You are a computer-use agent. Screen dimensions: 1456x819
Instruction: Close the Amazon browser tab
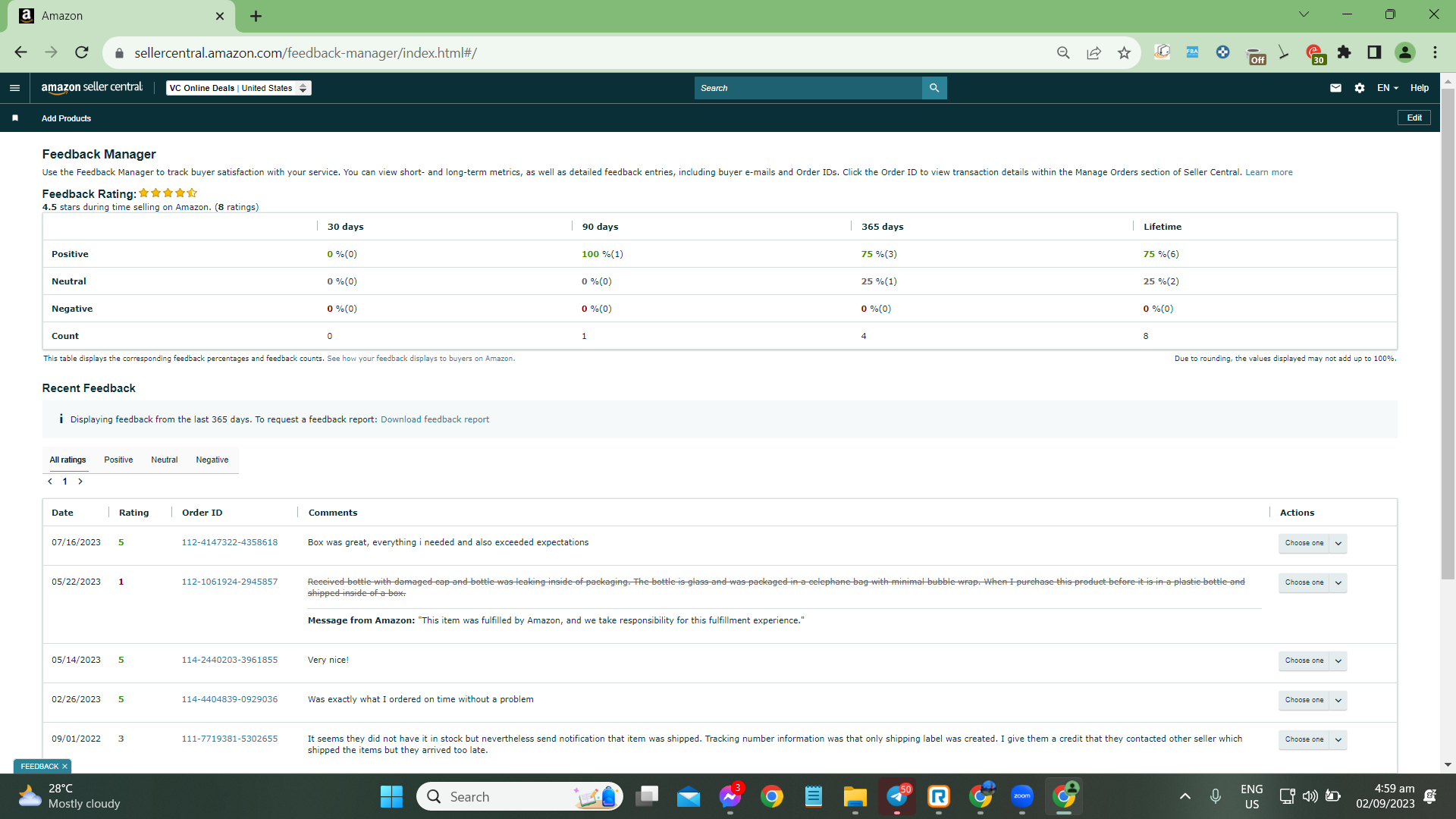220,16
